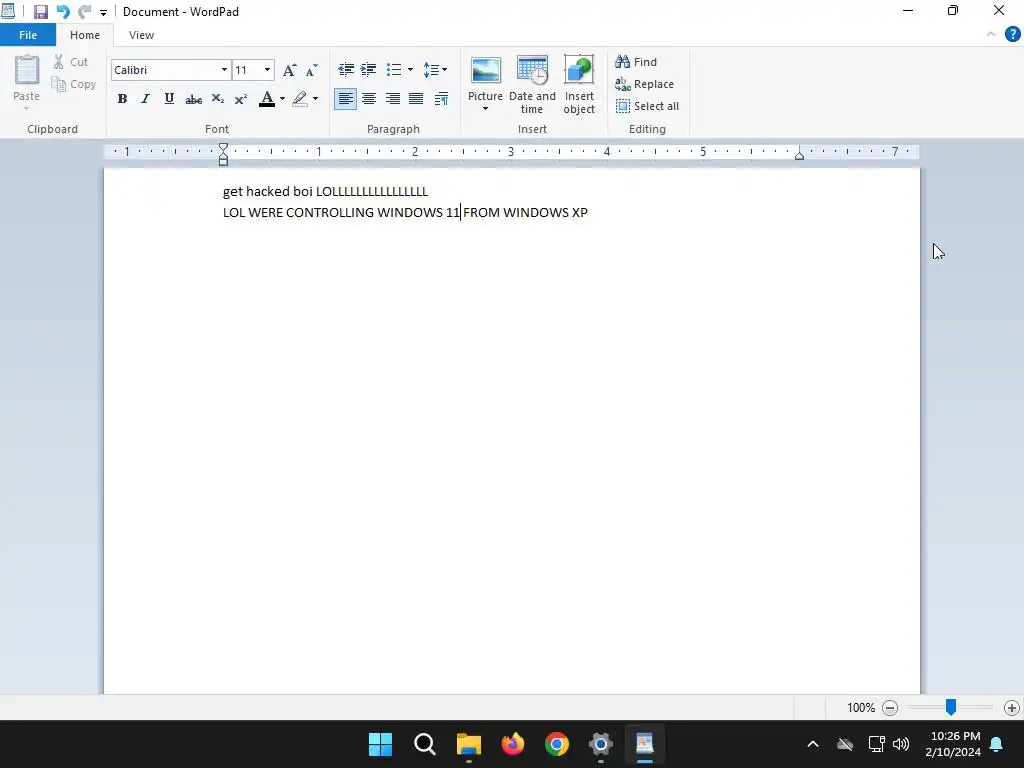1024x768 pixels.
Task: Click the zoom slider thumb
Action: (951, 707)
